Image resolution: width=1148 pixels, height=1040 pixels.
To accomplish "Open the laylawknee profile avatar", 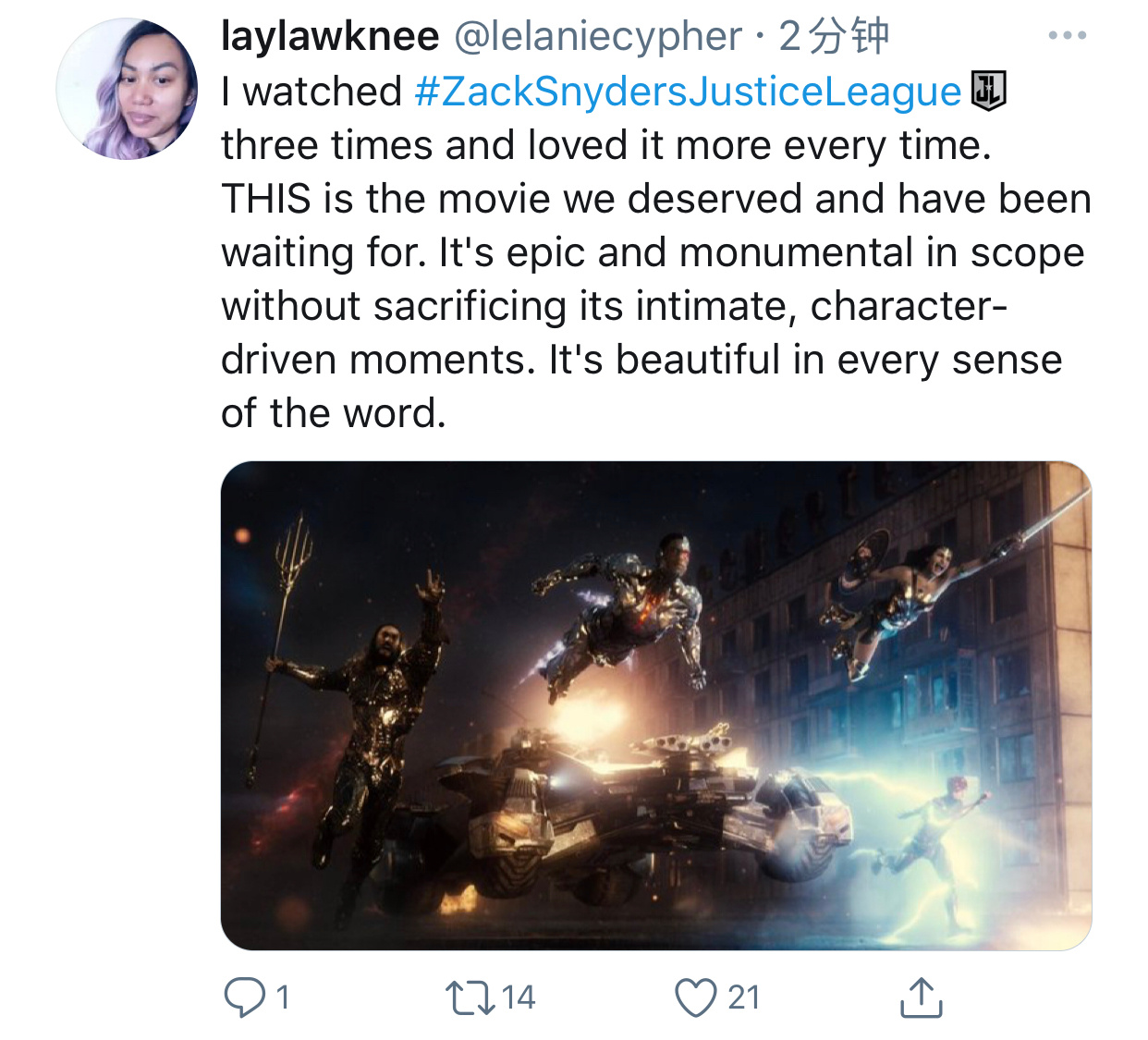I will click(x=127, y=89).
